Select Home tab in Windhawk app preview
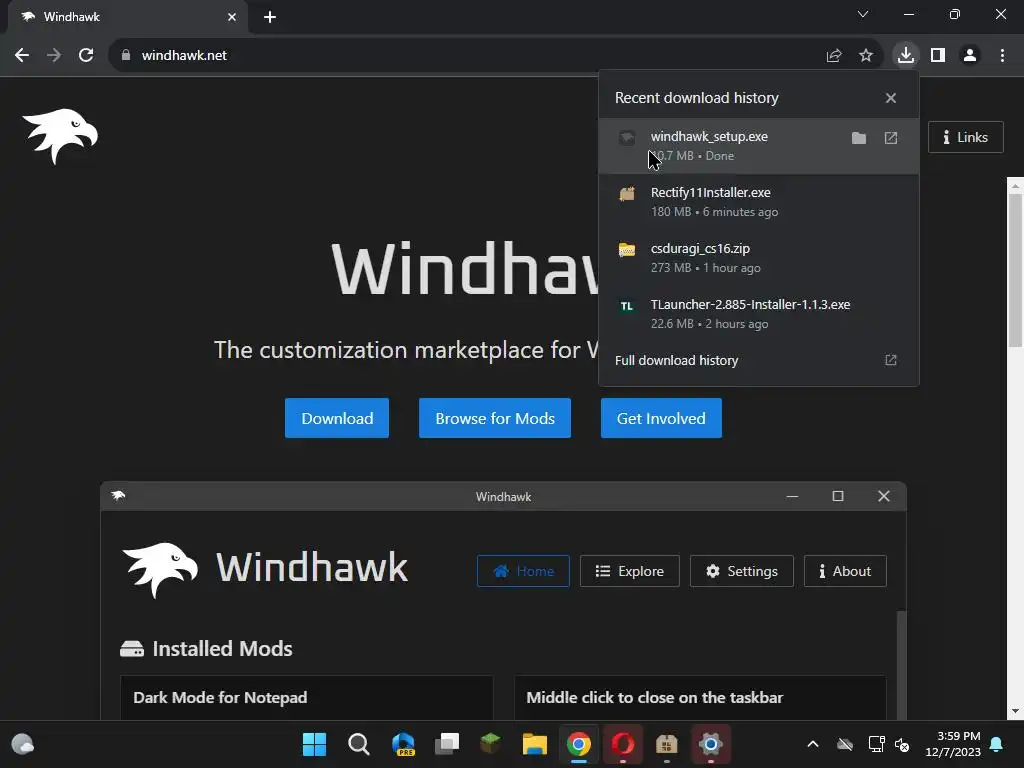This screenshot has height=768, width=1024. tap(523, 571)
